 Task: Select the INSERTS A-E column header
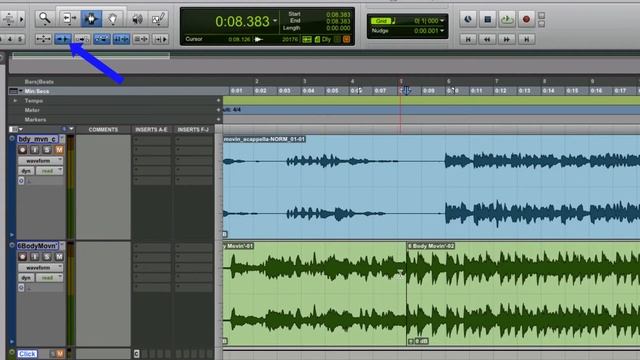(x=151, y=129)
